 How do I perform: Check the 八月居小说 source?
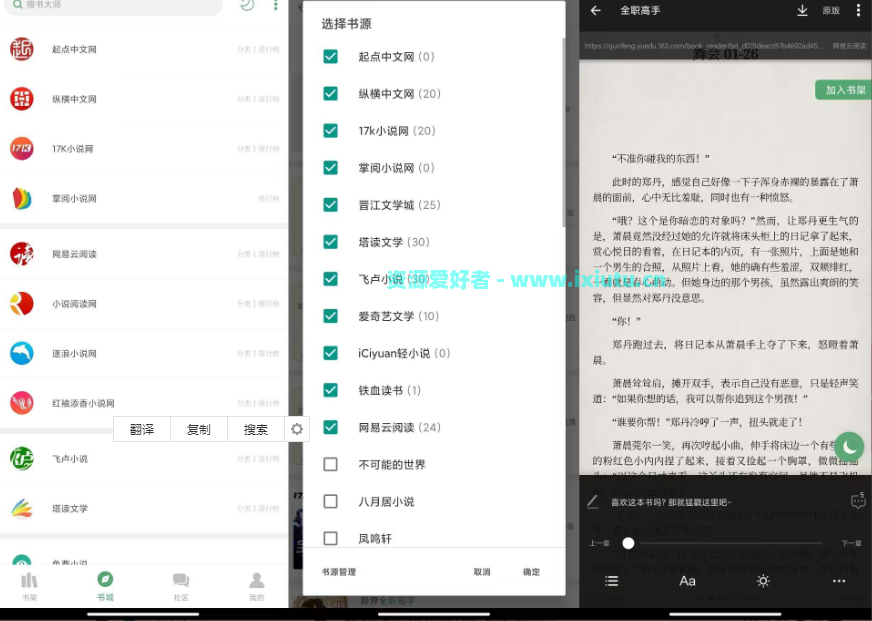coord(330,501)
